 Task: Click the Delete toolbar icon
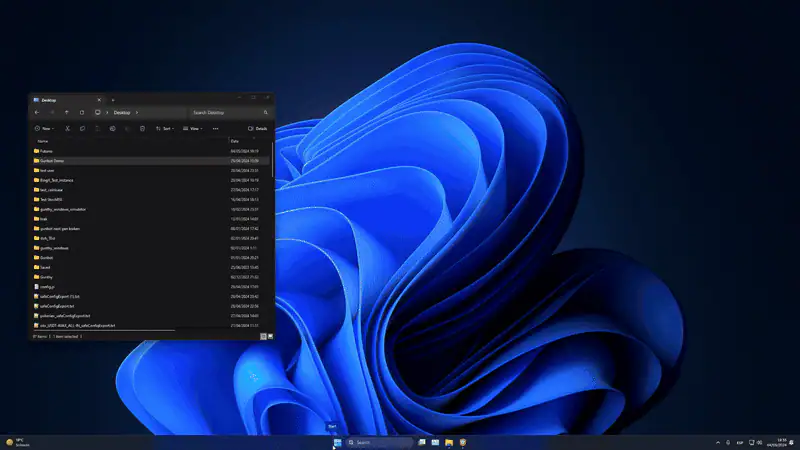pyautogui.click(x=142, y=129)
